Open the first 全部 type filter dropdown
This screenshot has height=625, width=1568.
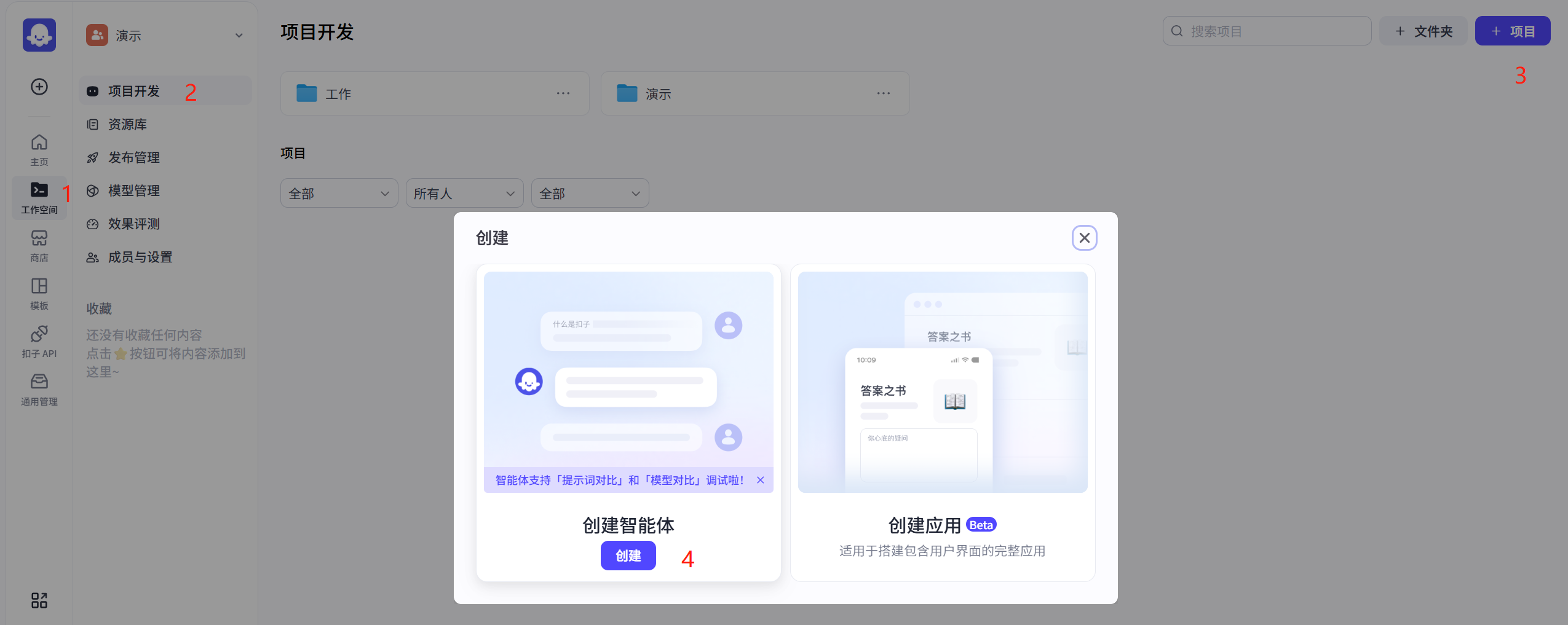click(339, 194)
